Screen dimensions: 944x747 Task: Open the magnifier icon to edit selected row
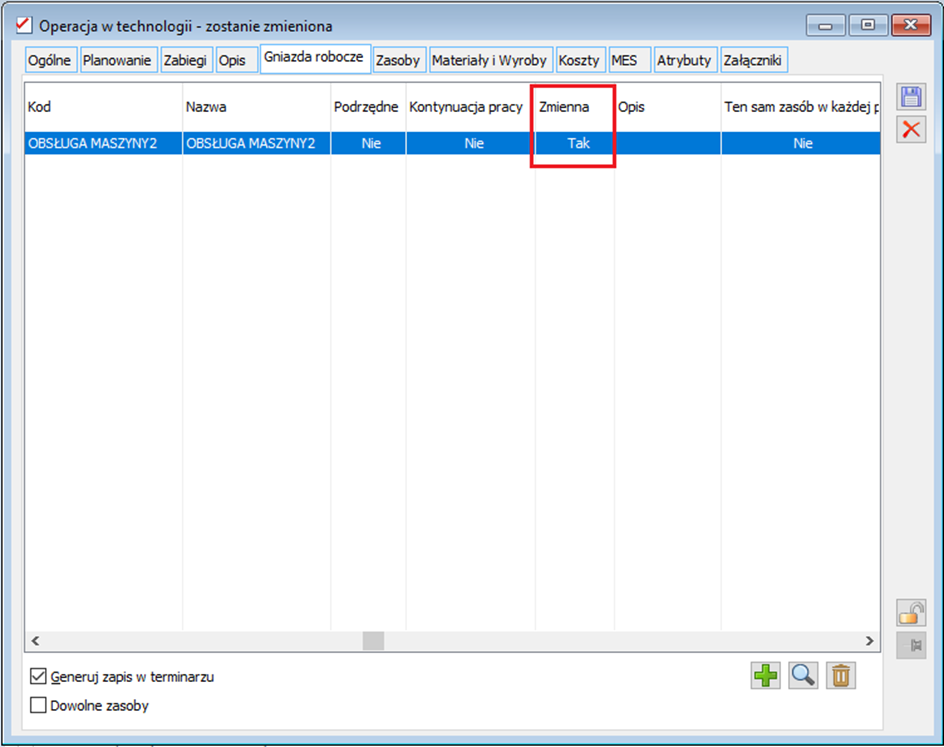pos(803,676)
